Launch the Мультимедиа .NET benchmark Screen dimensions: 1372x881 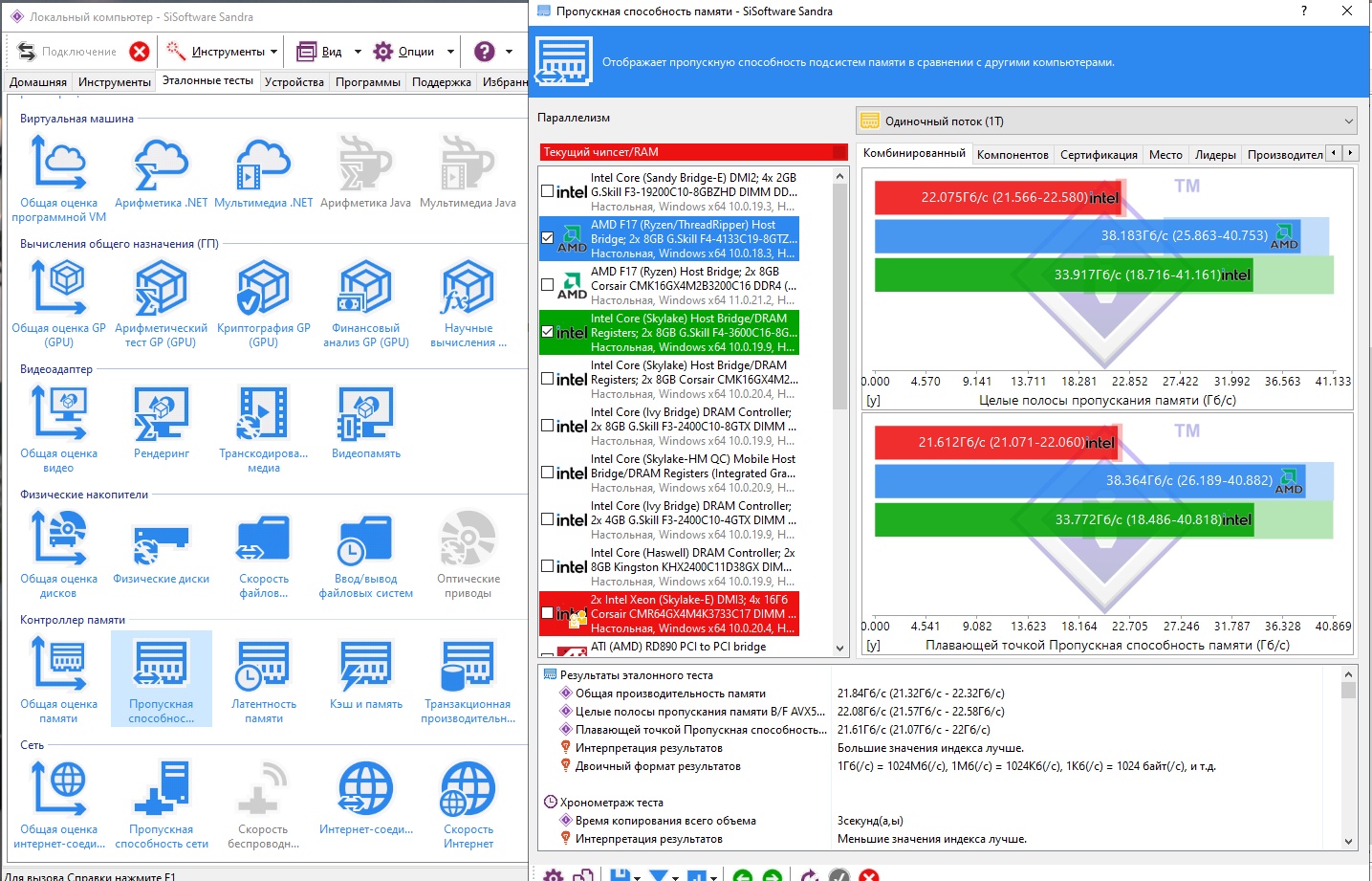263,171
